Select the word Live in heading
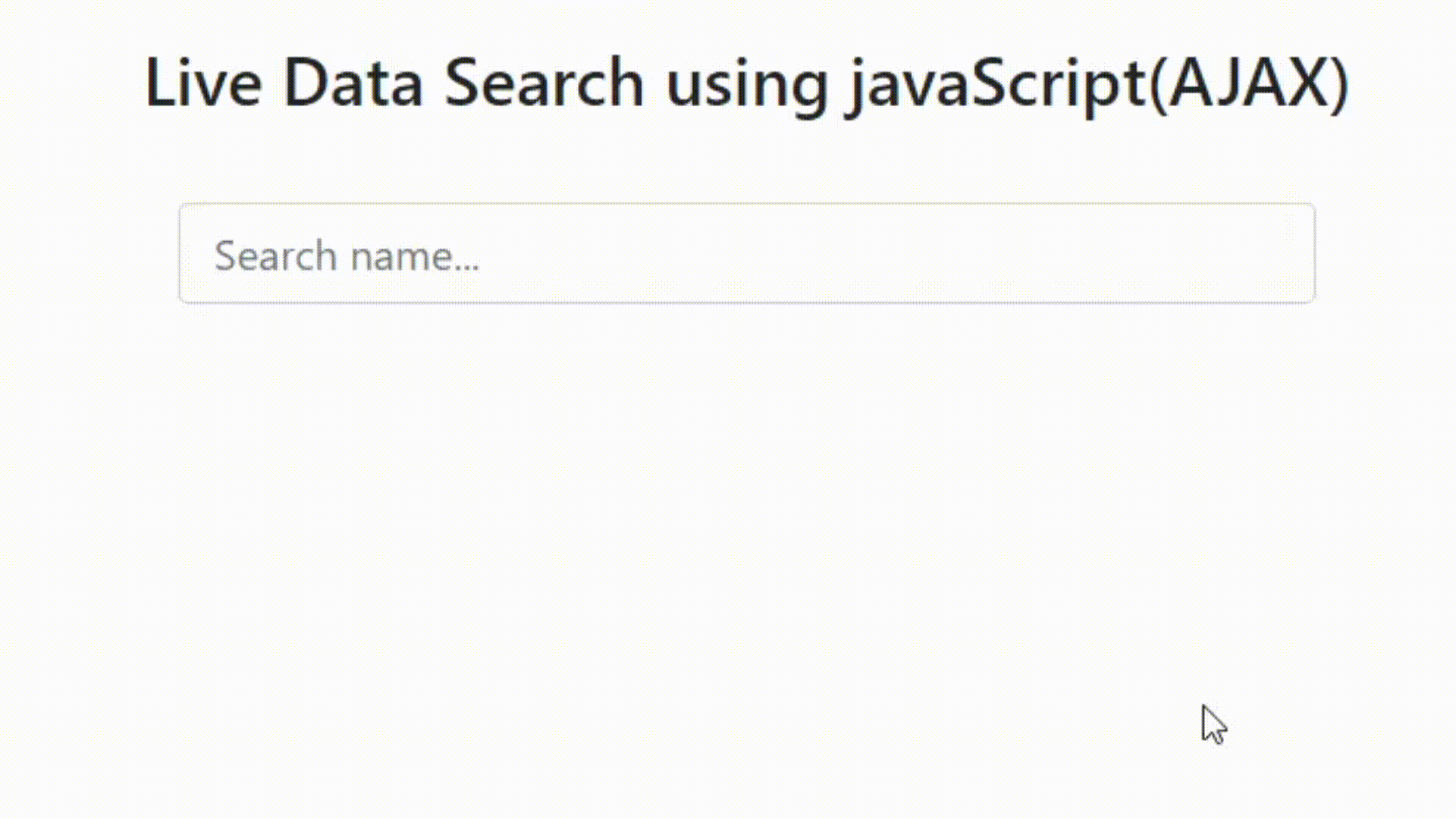1456x819 pixels. click(203, 82)
